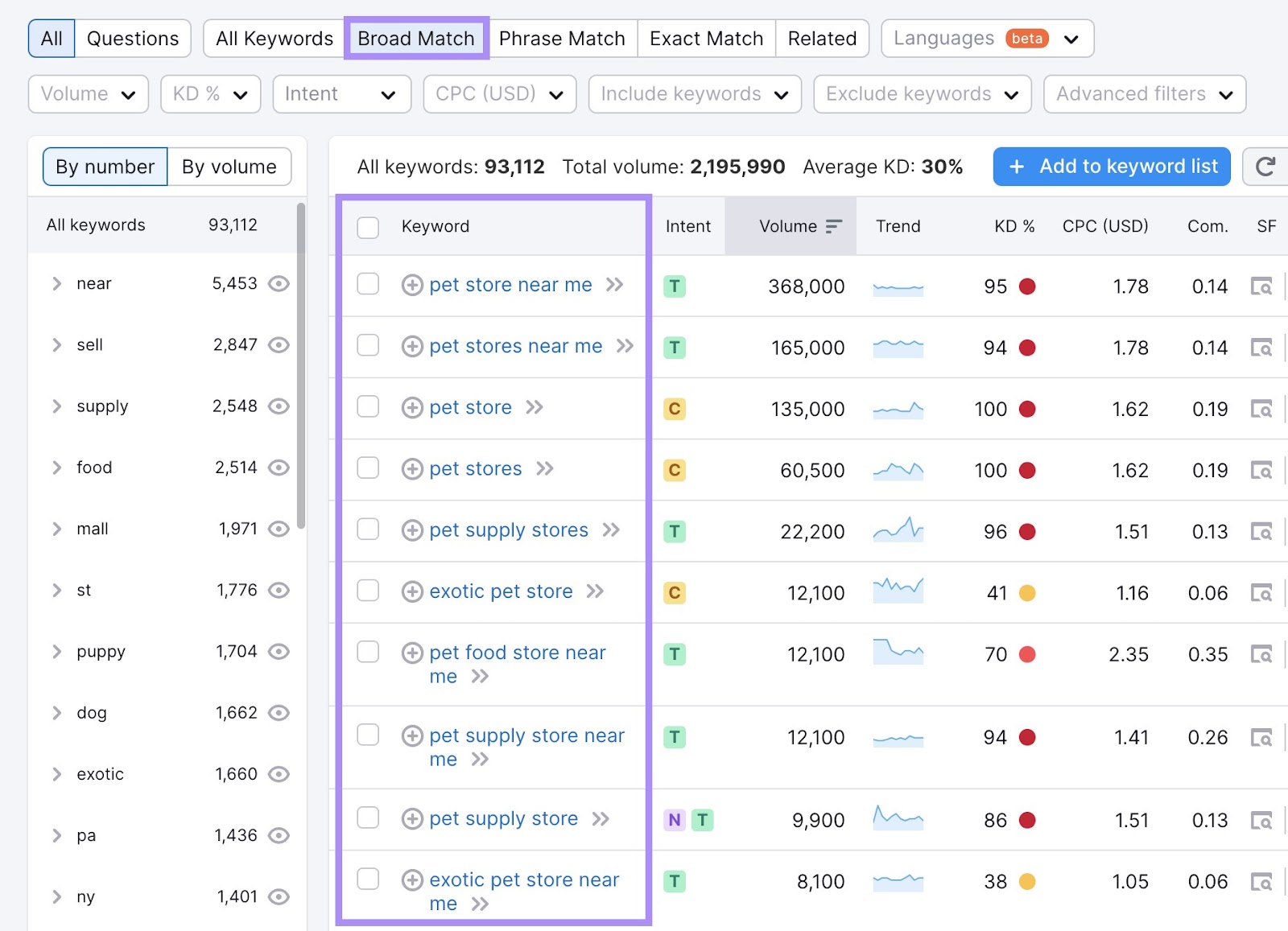Select the header checkbox to select all keywords
The width and height of the screenshot is (1288, 931).
(368, 227)
